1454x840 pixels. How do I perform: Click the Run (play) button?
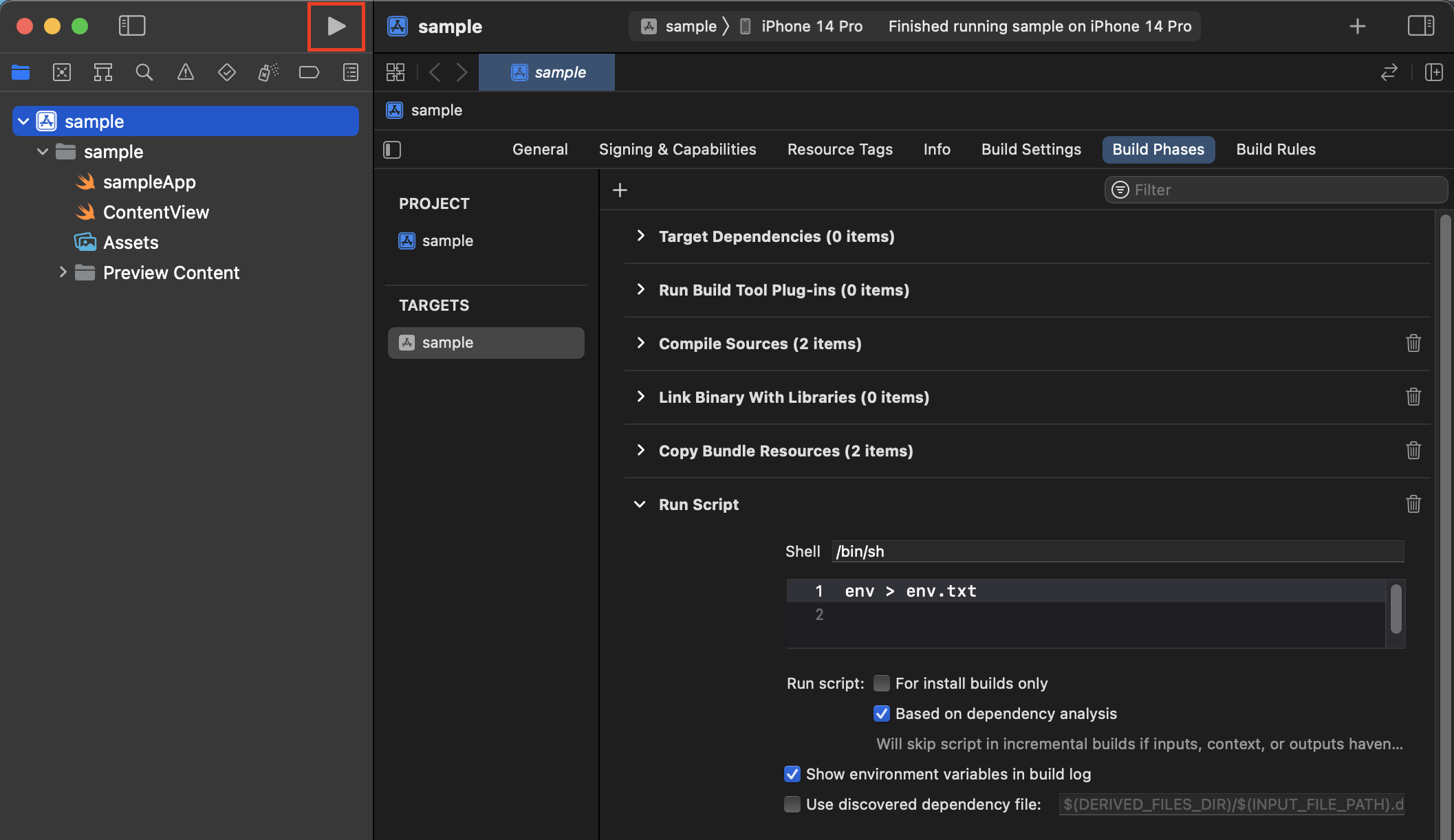[336, 27]
